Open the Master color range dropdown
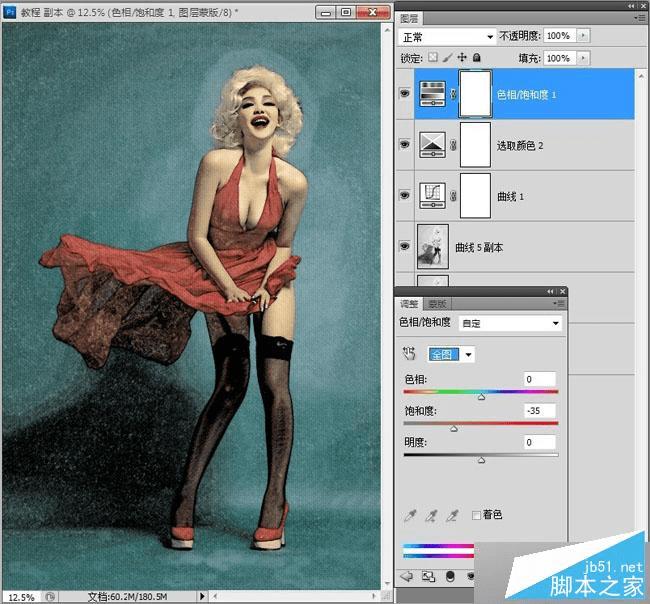Screen dimensions: 650x604 [x=451, y=354]
